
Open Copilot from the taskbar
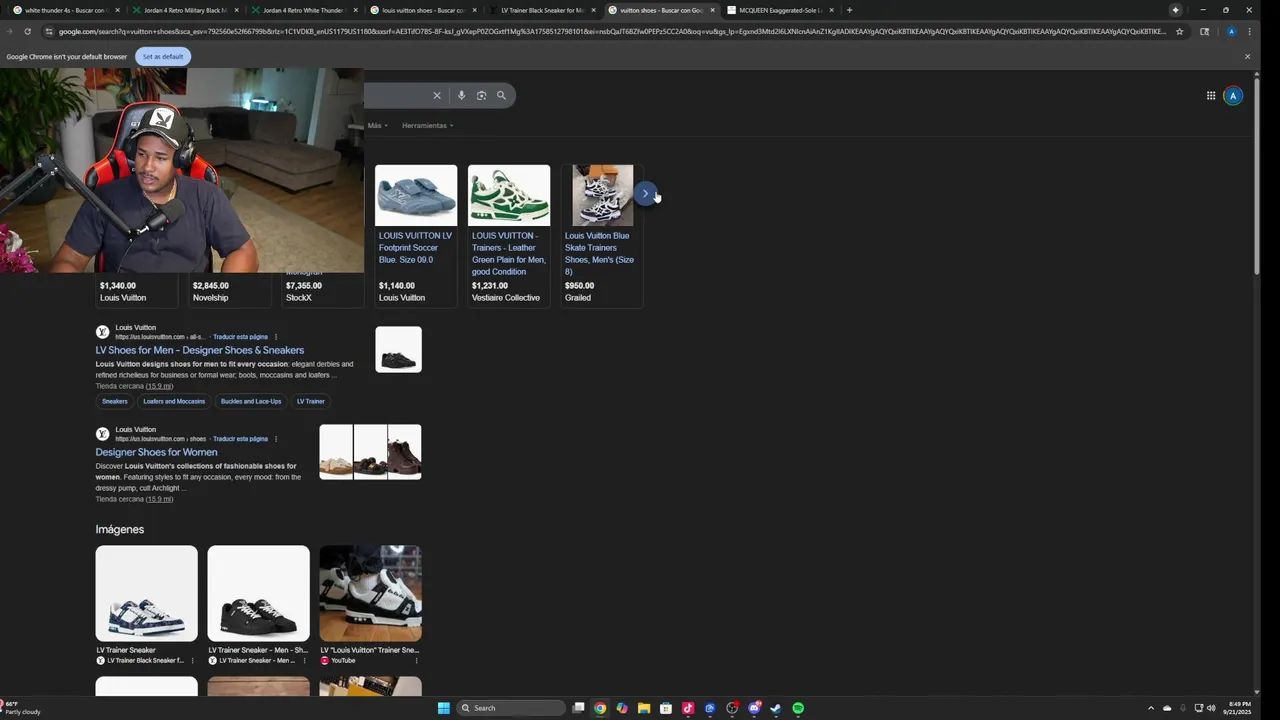(622, 708)
